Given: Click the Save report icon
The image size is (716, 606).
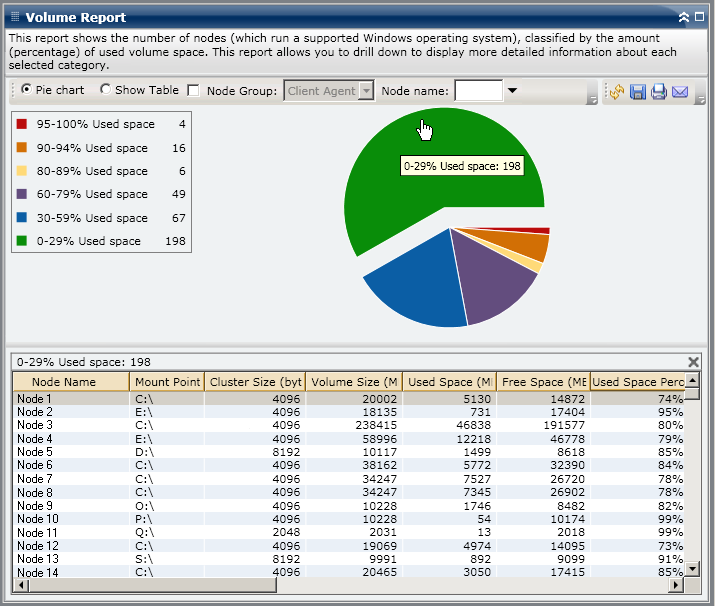Looking at the screenshot, I should tap(637, 91).
